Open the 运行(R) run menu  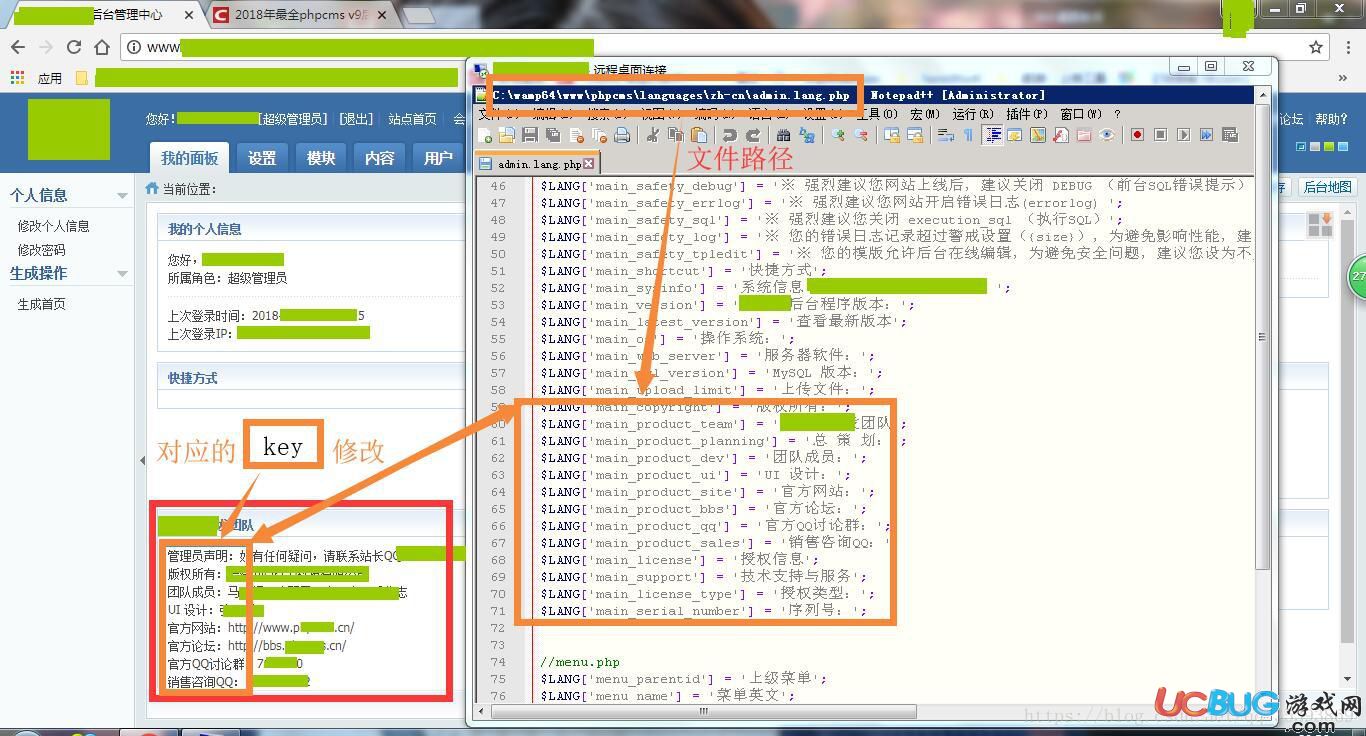click(x=971, y=114)
